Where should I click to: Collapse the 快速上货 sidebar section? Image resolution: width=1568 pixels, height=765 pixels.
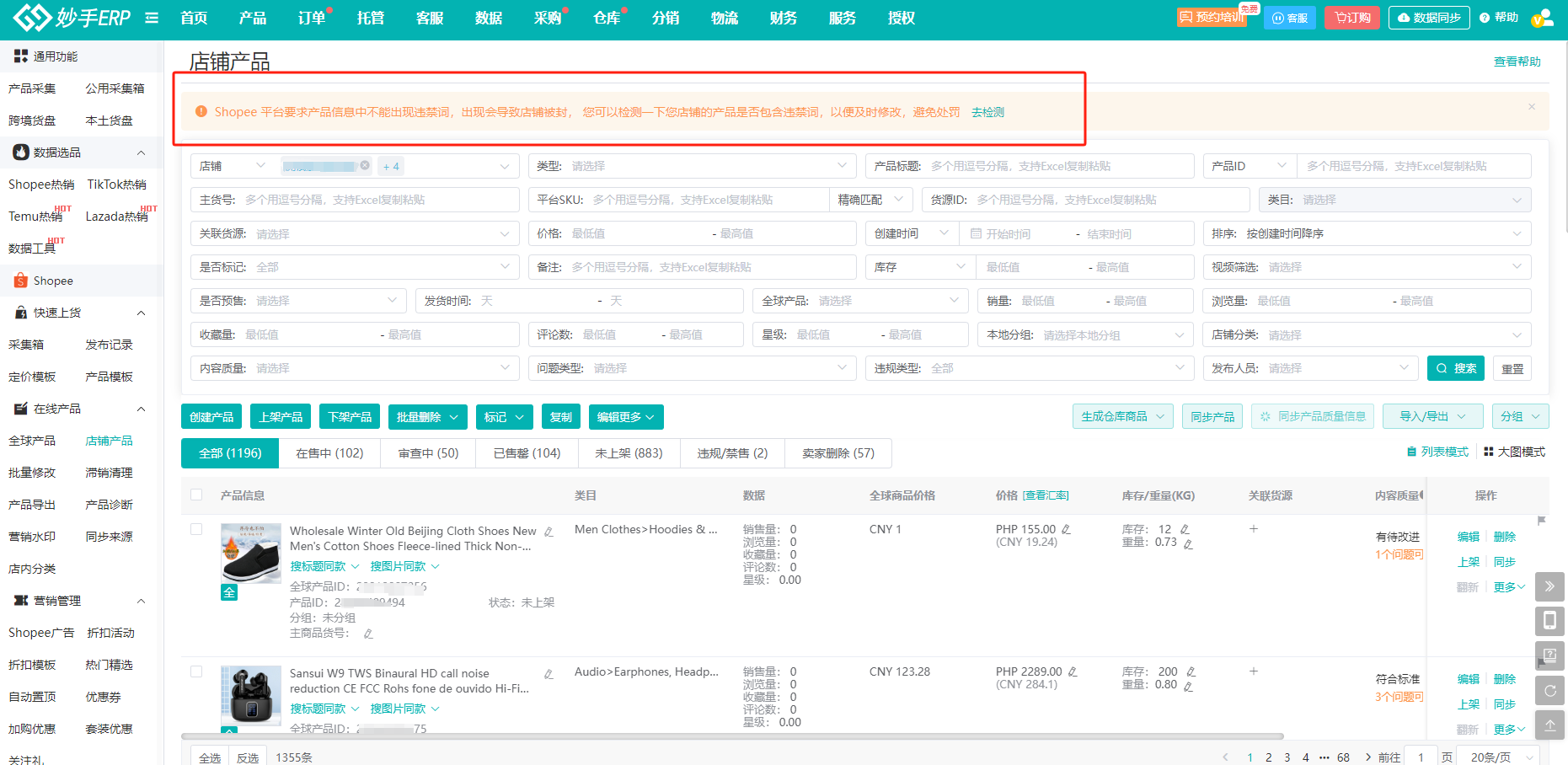[x=141, y=313]
